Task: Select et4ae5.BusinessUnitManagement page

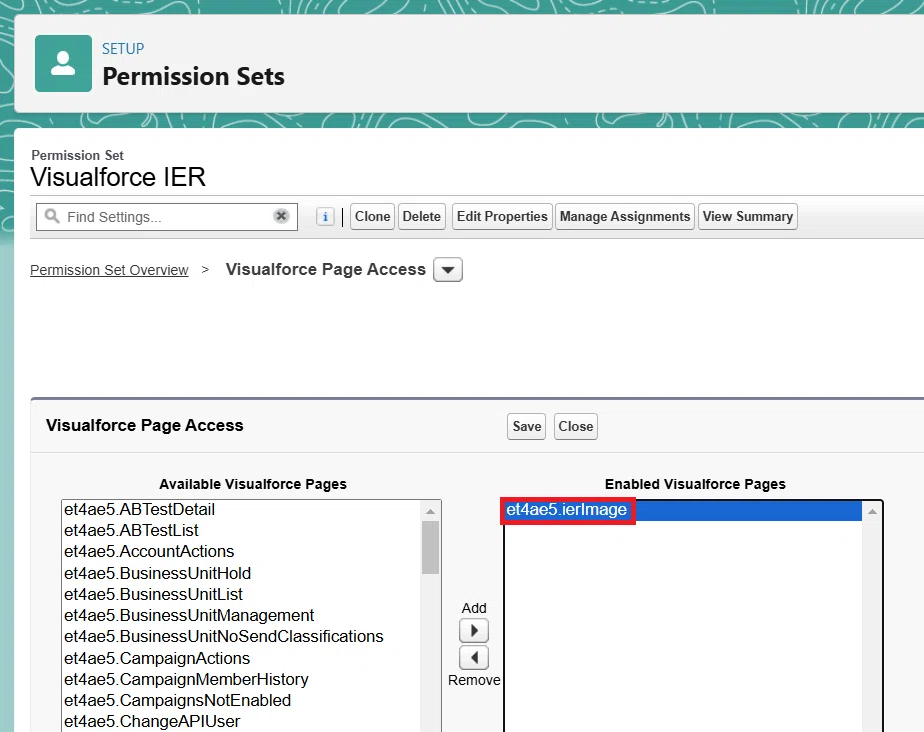Action: (240, 615)
